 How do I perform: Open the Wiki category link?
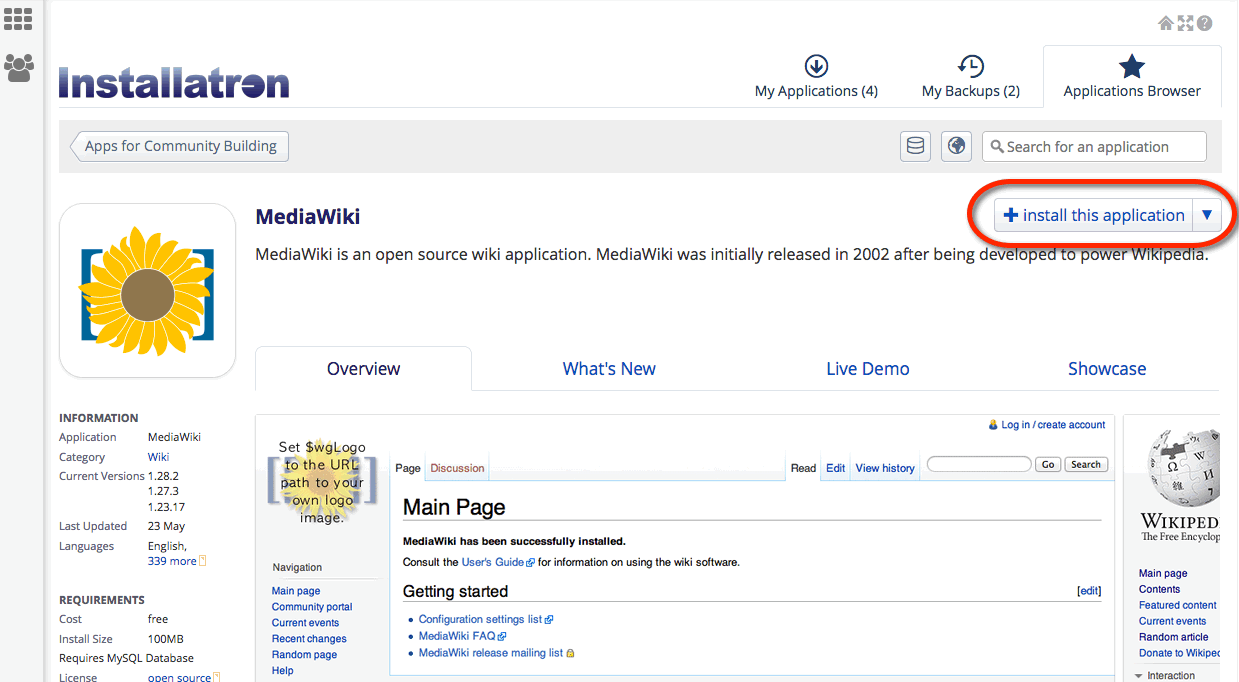[158, 457]
